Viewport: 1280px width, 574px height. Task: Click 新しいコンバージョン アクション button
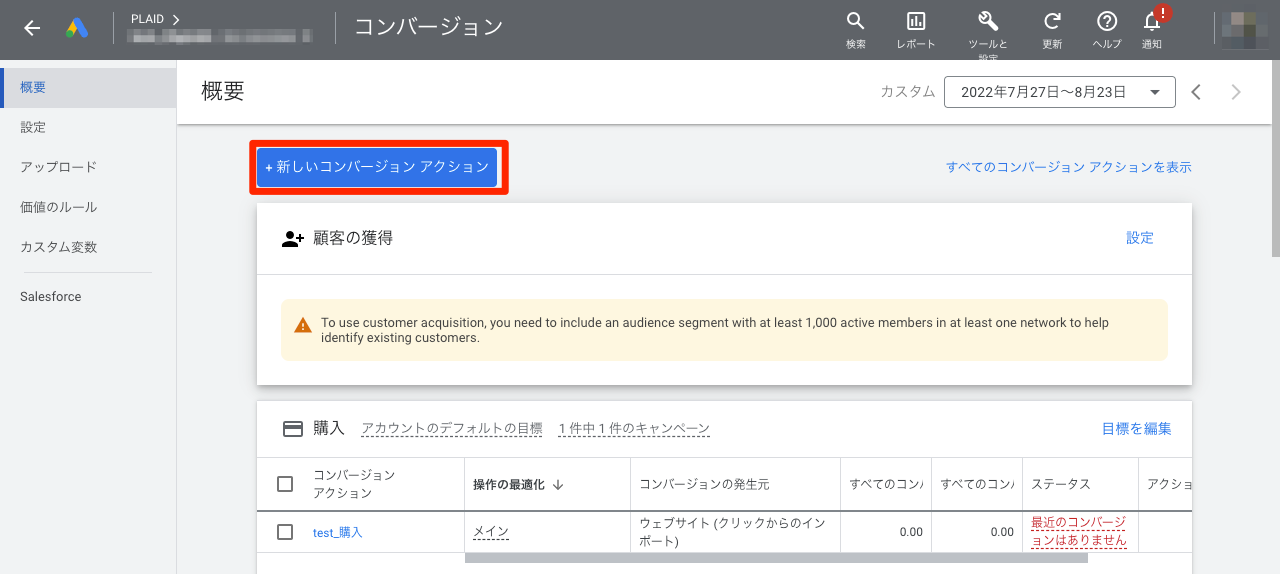click(x=377, y=167)
